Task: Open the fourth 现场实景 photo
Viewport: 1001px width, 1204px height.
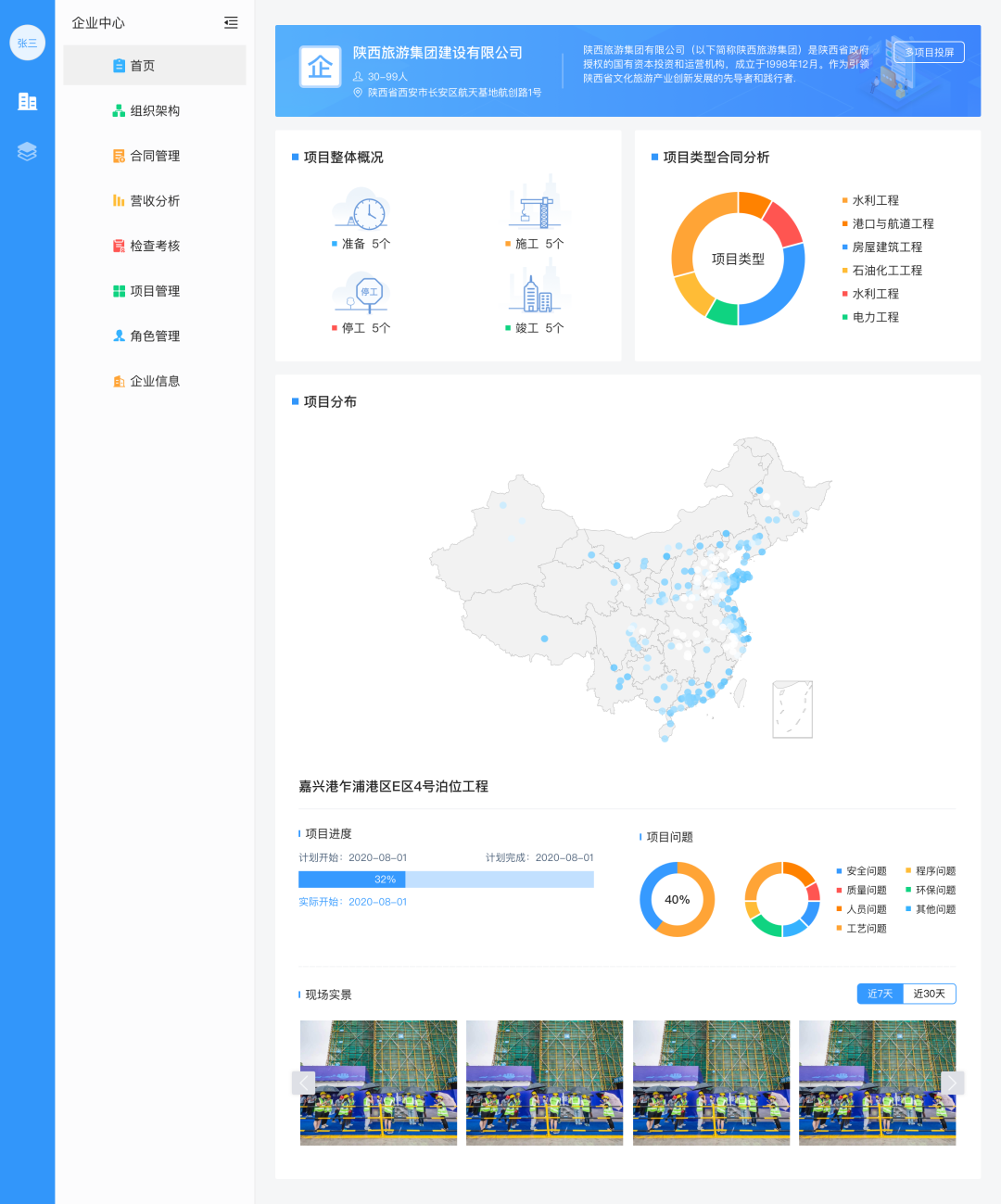Action: [x=877, y=1083]
